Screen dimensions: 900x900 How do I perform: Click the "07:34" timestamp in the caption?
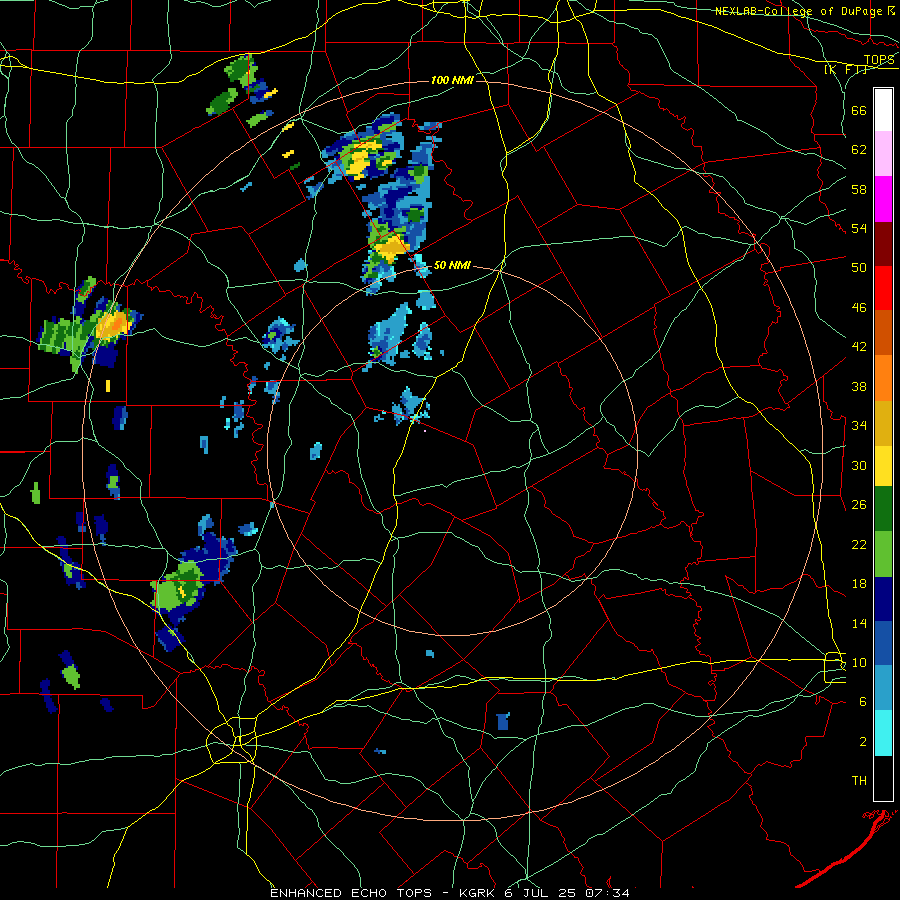[x=607, y=893]
